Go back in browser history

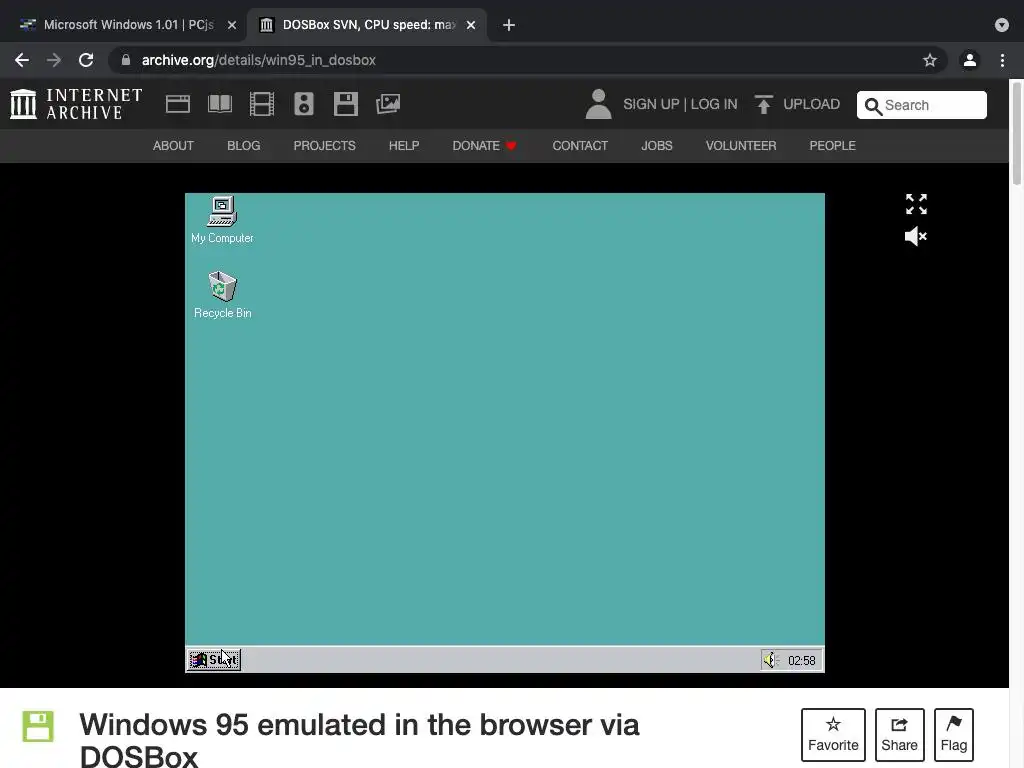click(22, 60)
